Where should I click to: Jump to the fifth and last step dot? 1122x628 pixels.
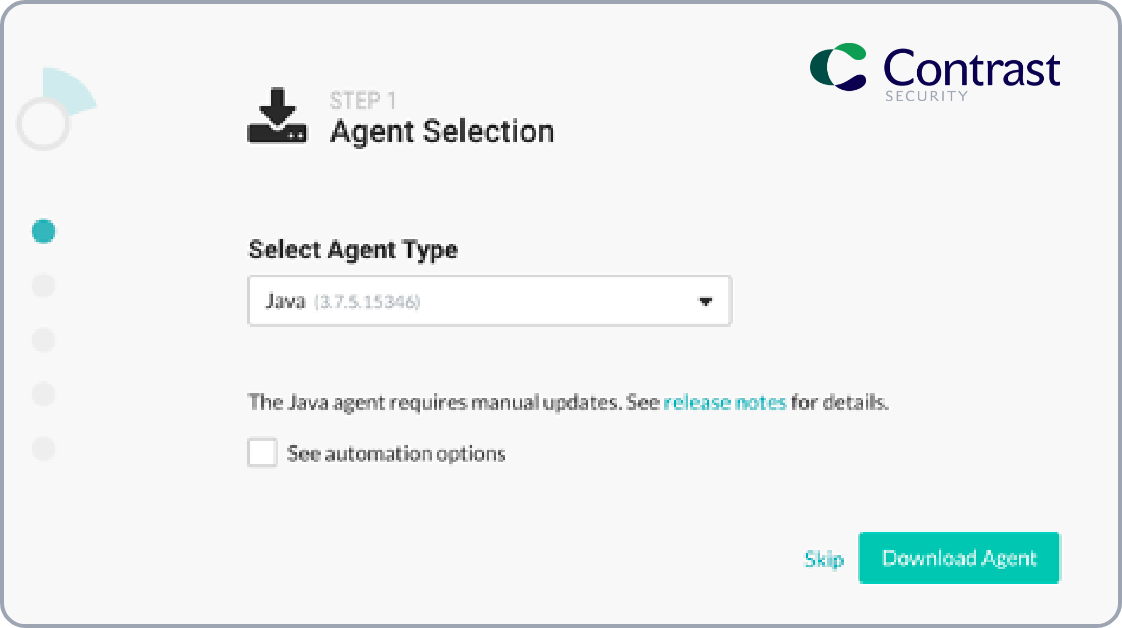pyautogui.click(x=43, y=448)
